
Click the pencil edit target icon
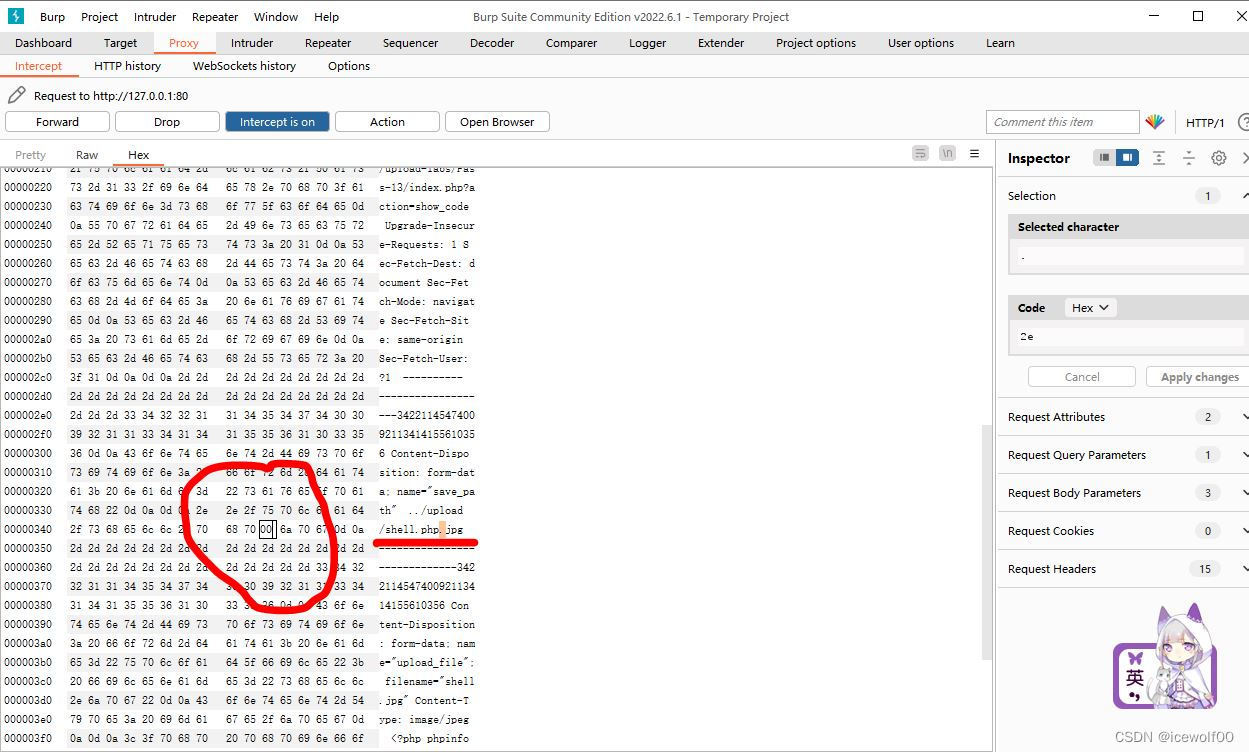(16, 95)
